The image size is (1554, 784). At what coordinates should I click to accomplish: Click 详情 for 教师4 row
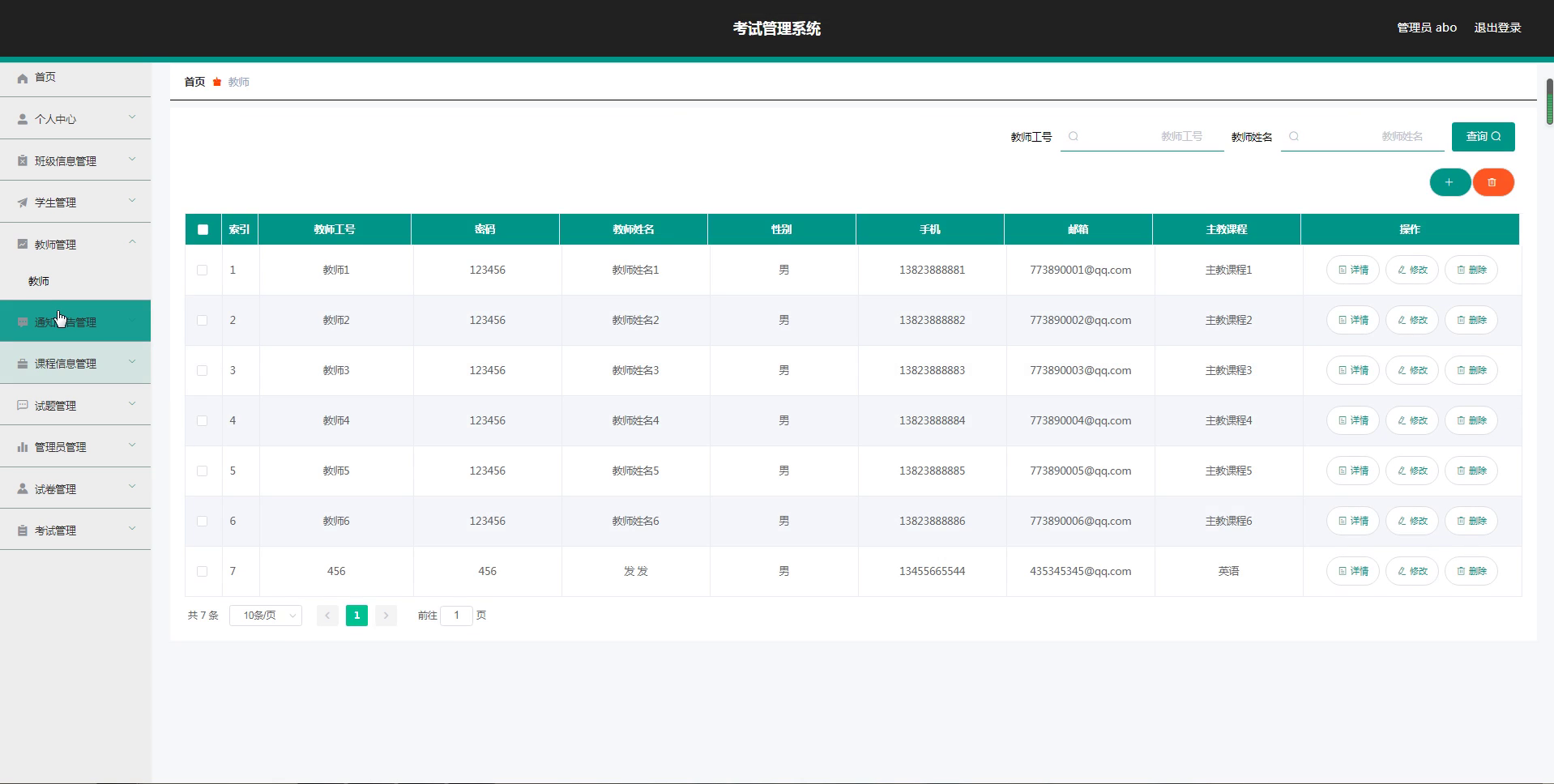tap(1352, 420)
